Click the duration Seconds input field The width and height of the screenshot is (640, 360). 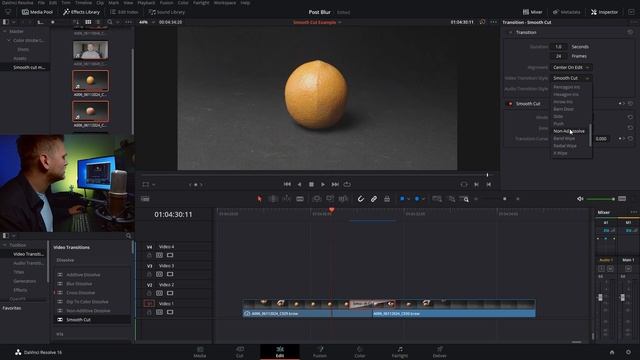[x=558, y=47]
